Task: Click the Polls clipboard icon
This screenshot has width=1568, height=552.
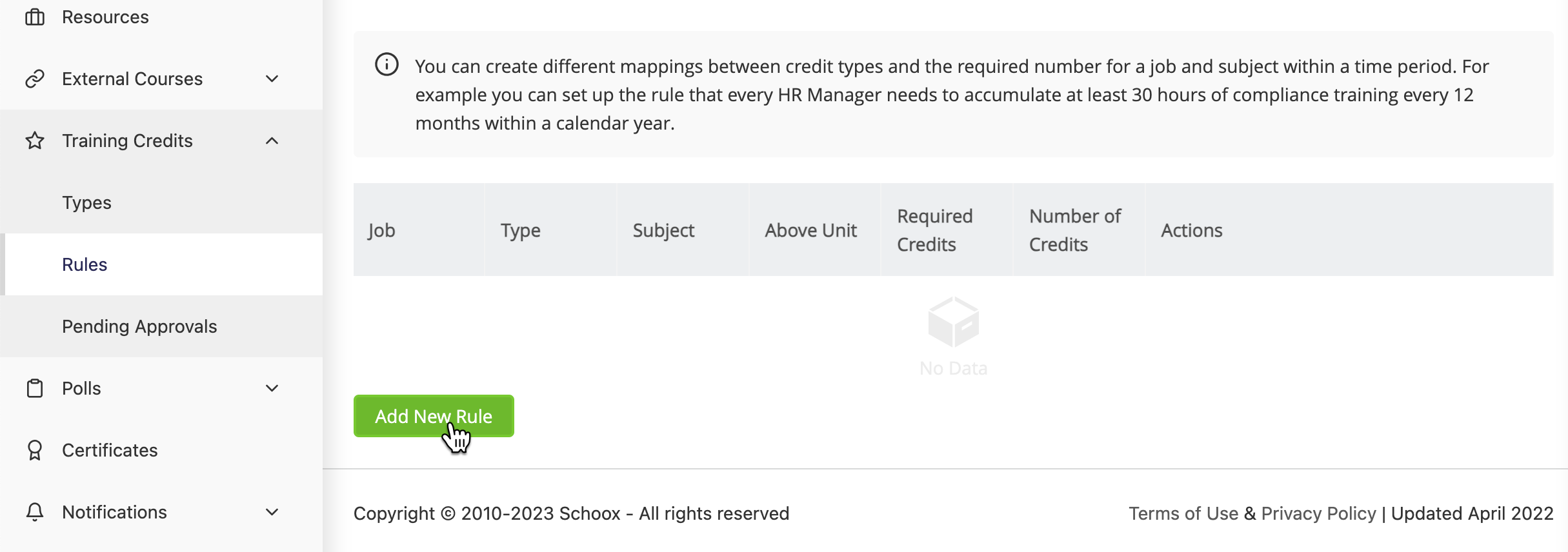Action: [x=35, y=388]
